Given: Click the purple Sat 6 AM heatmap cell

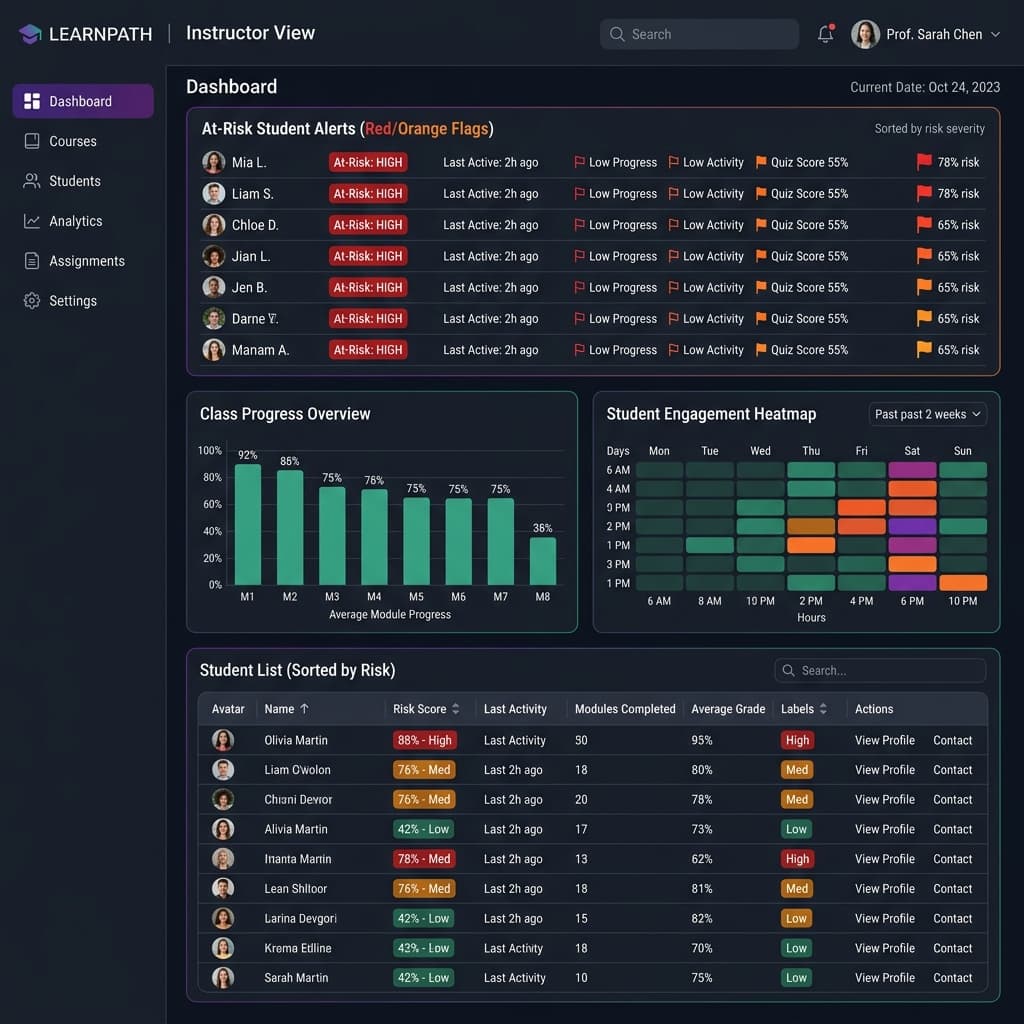Looking at the screenshot, I should tap(912, 470).
